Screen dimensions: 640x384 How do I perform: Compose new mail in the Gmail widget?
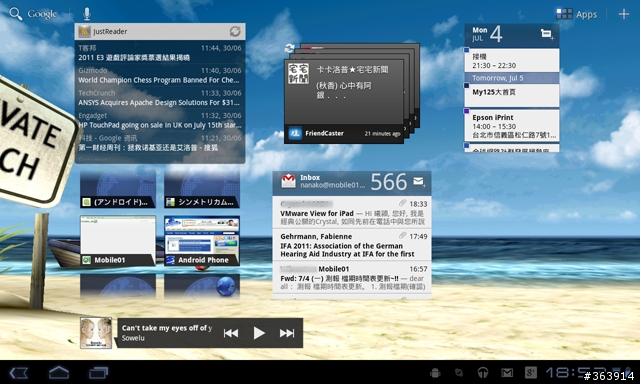click(x=419, y=182)
